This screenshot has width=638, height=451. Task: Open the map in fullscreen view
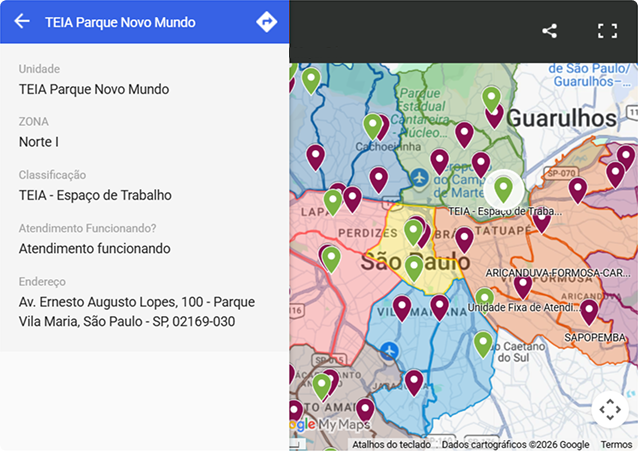(x=607, y=31)
